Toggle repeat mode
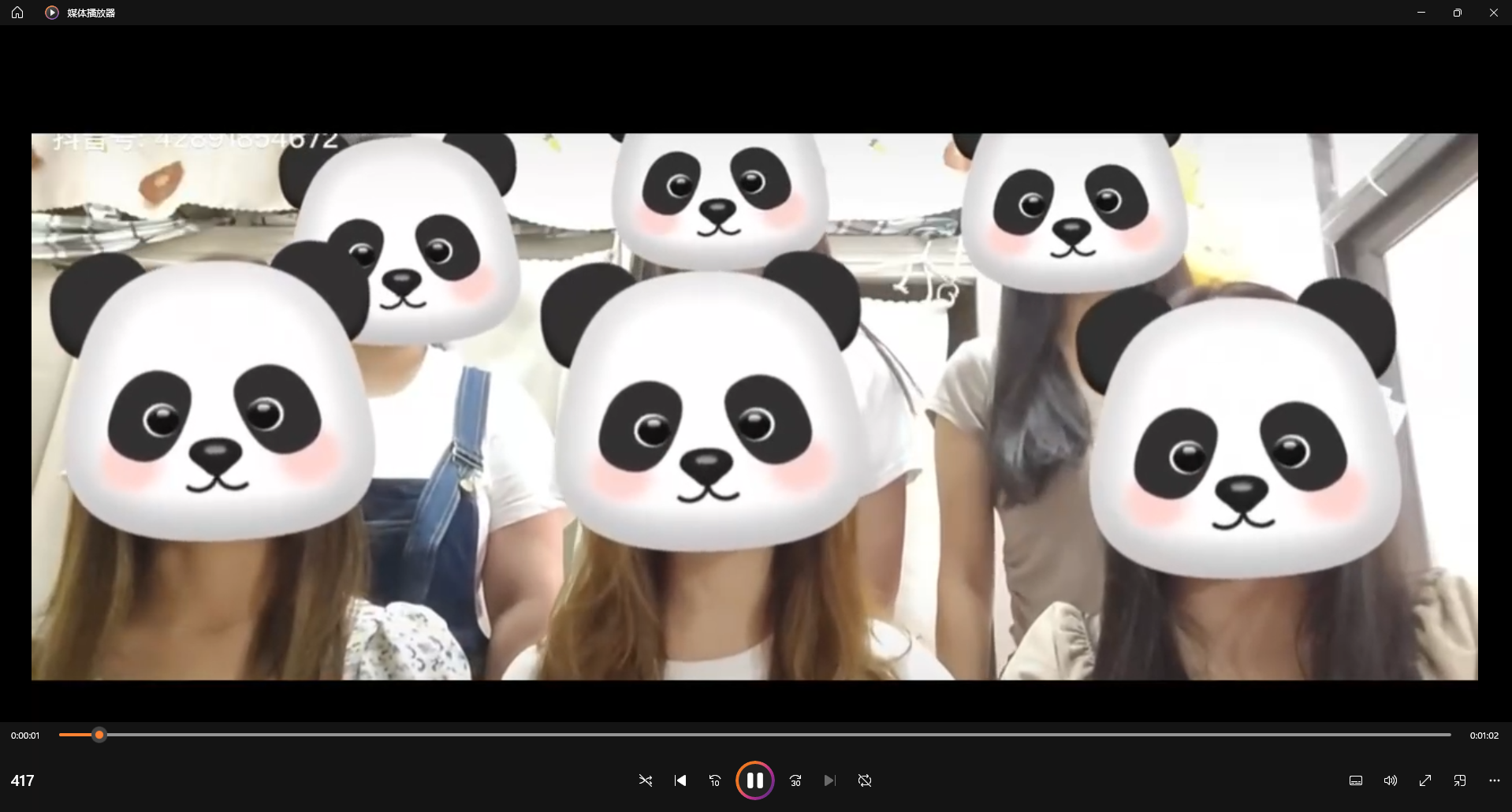Screen dimensions: 1512x812 [865, 780]
